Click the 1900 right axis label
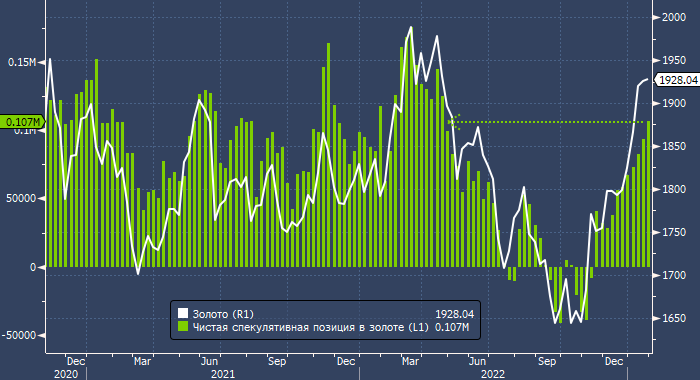The height and width of the screenshot is (380, 700). click(674, 103)
